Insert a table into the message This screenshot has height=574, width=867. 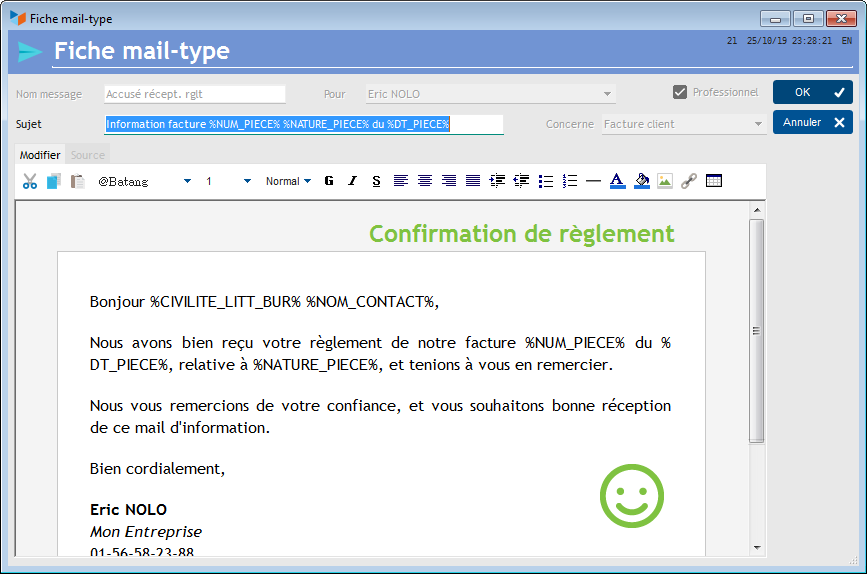(x=714, y=181)
